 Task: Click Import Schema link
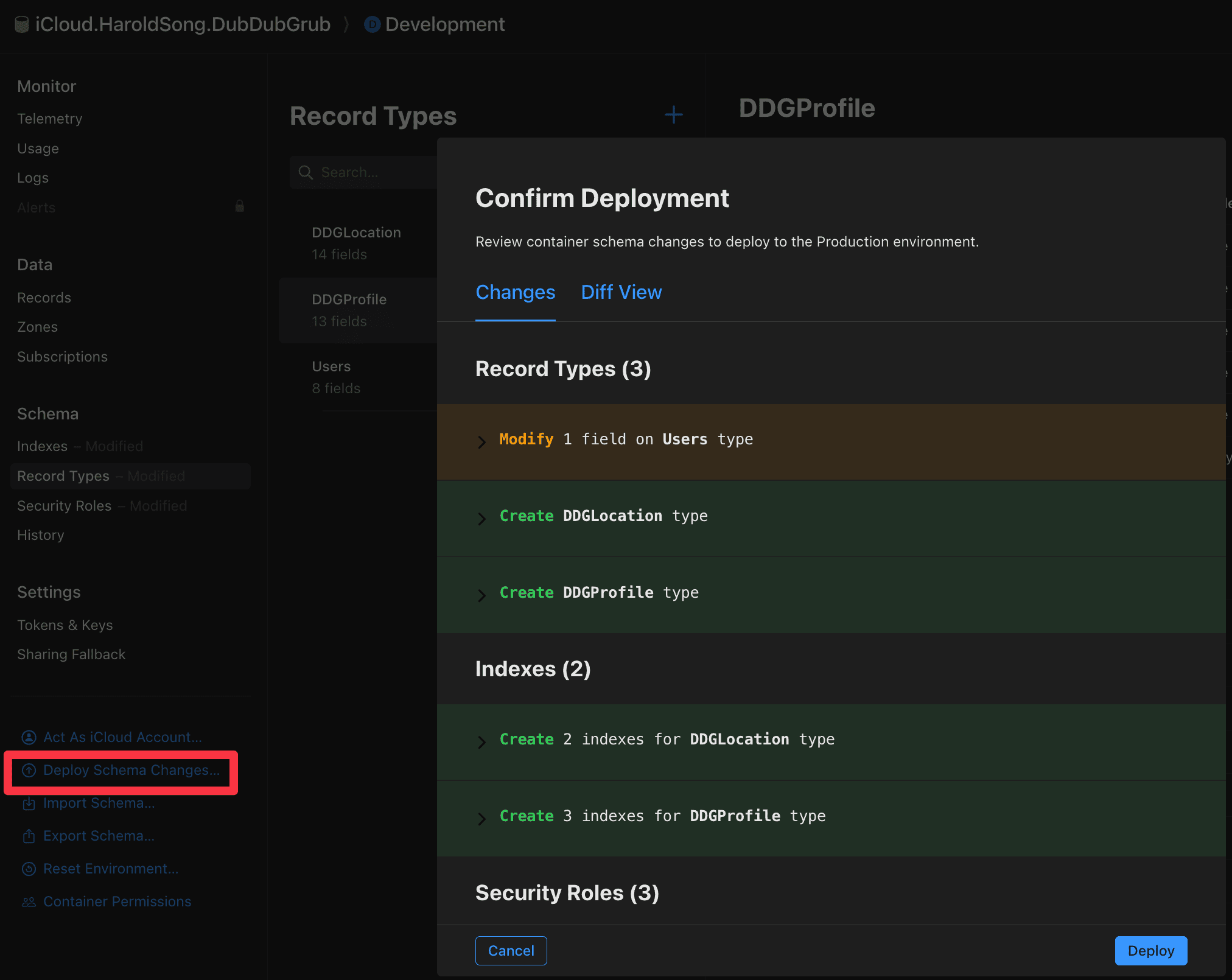tap(99, 803)
